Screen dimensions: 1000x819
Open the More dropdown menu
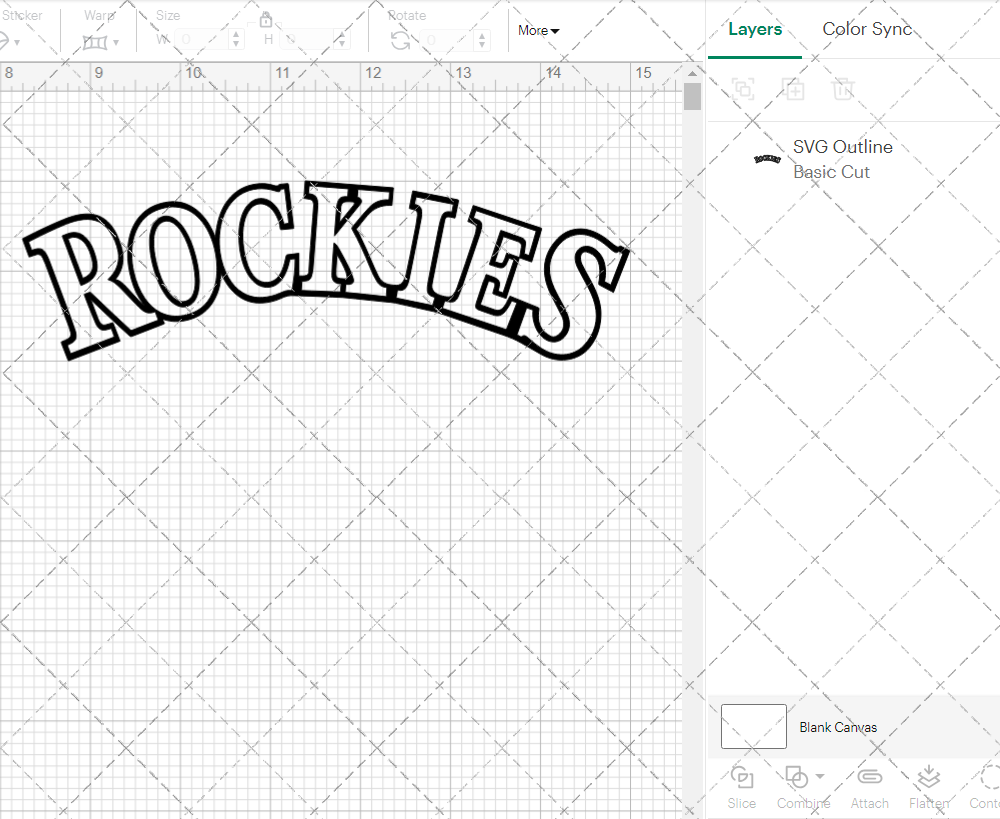pos(538,30)
